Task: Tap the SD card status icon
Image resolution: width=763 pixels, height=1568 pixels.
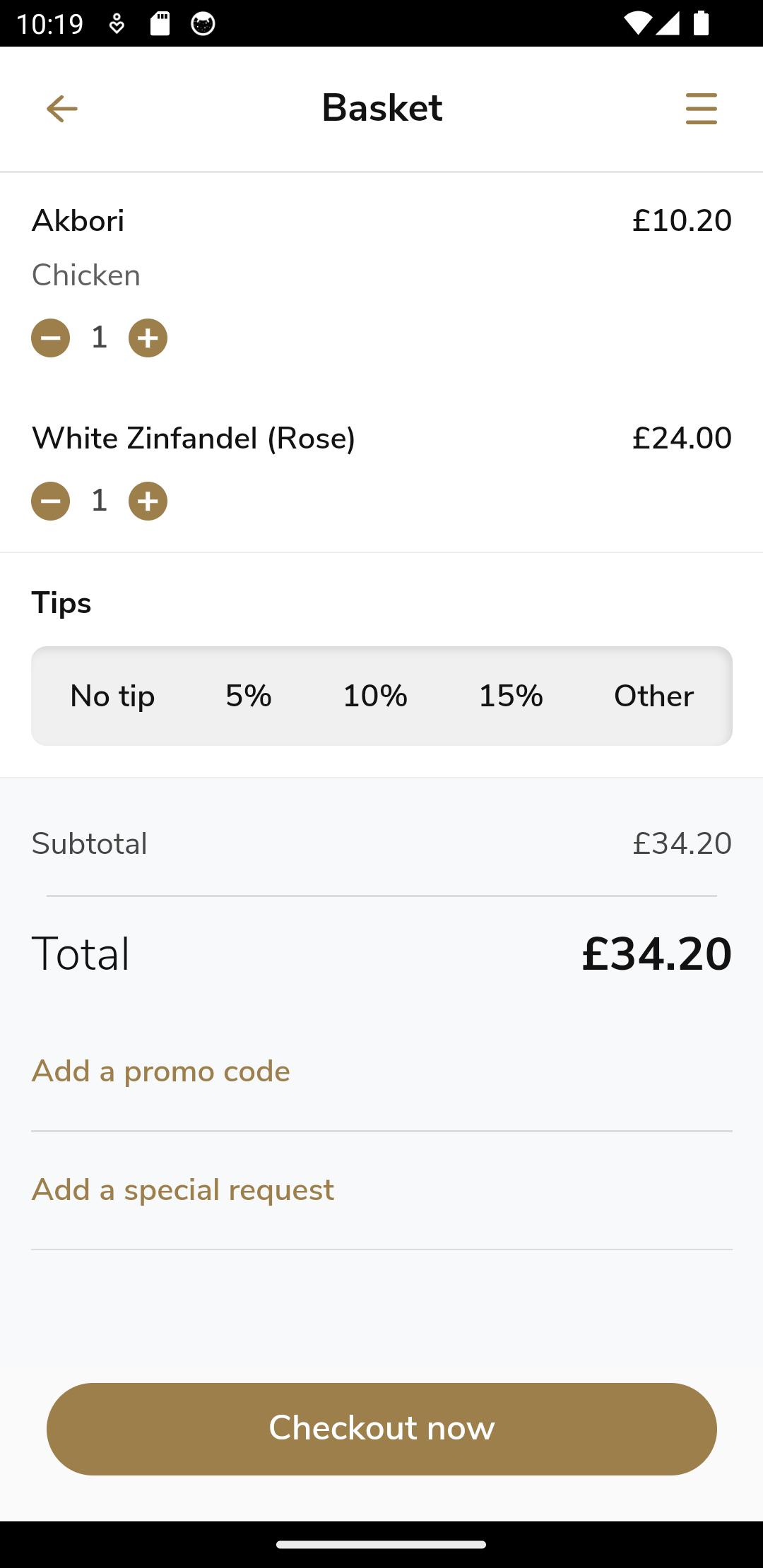Action: coord(160,24)
